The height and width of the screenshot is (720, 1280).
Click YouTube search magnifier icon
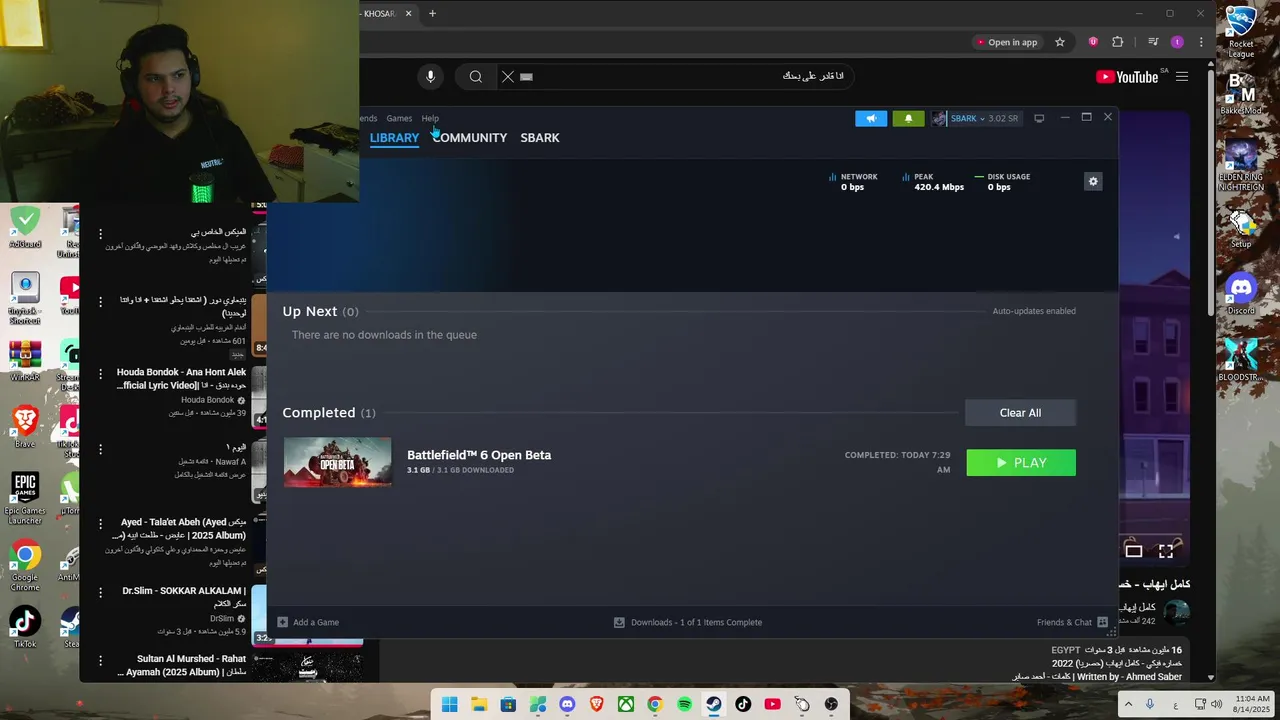tap(476, 77)
